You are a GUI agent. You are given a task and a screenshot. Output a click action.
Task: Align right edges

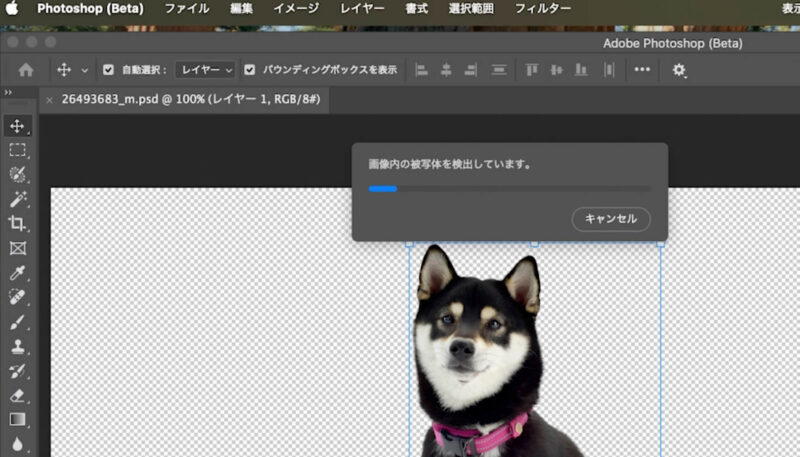pyautogui.click(x=470, y=70)
